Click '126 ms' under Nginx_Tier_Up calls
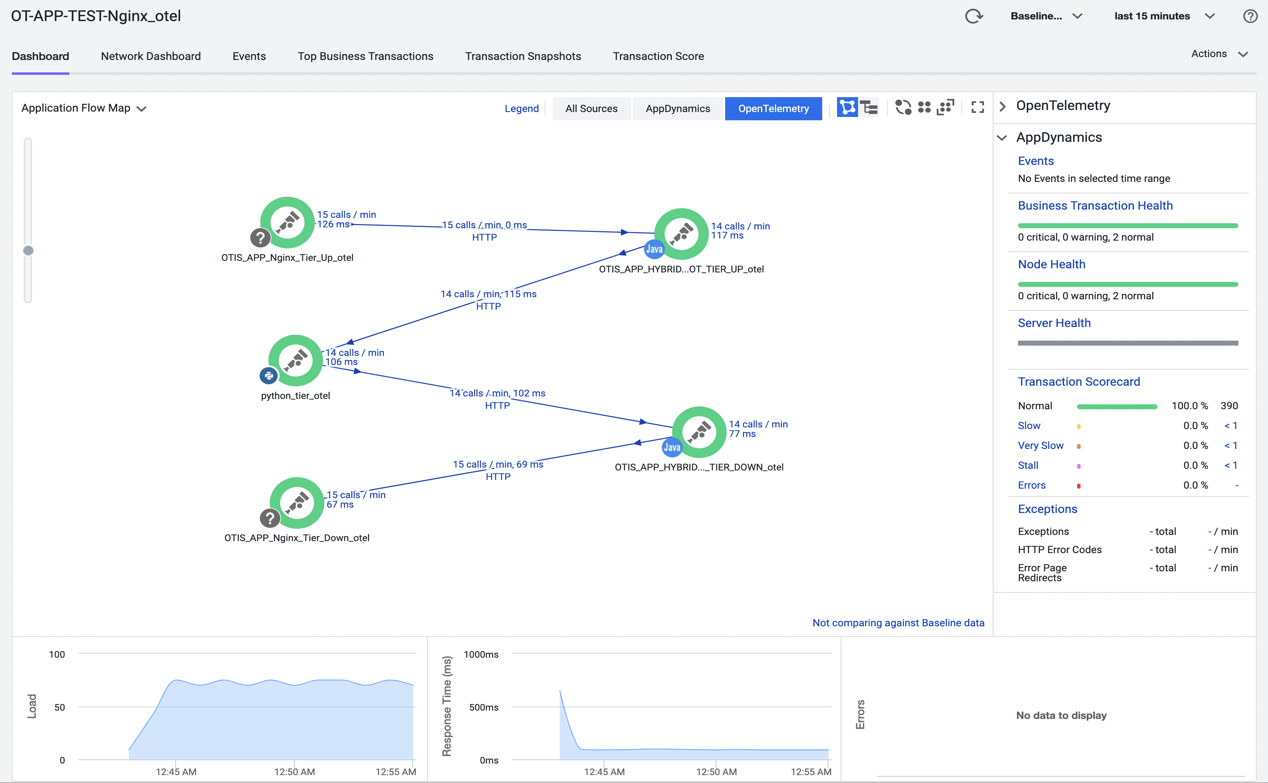Screen dimensions: 1268x783 [x=334, y=224]
